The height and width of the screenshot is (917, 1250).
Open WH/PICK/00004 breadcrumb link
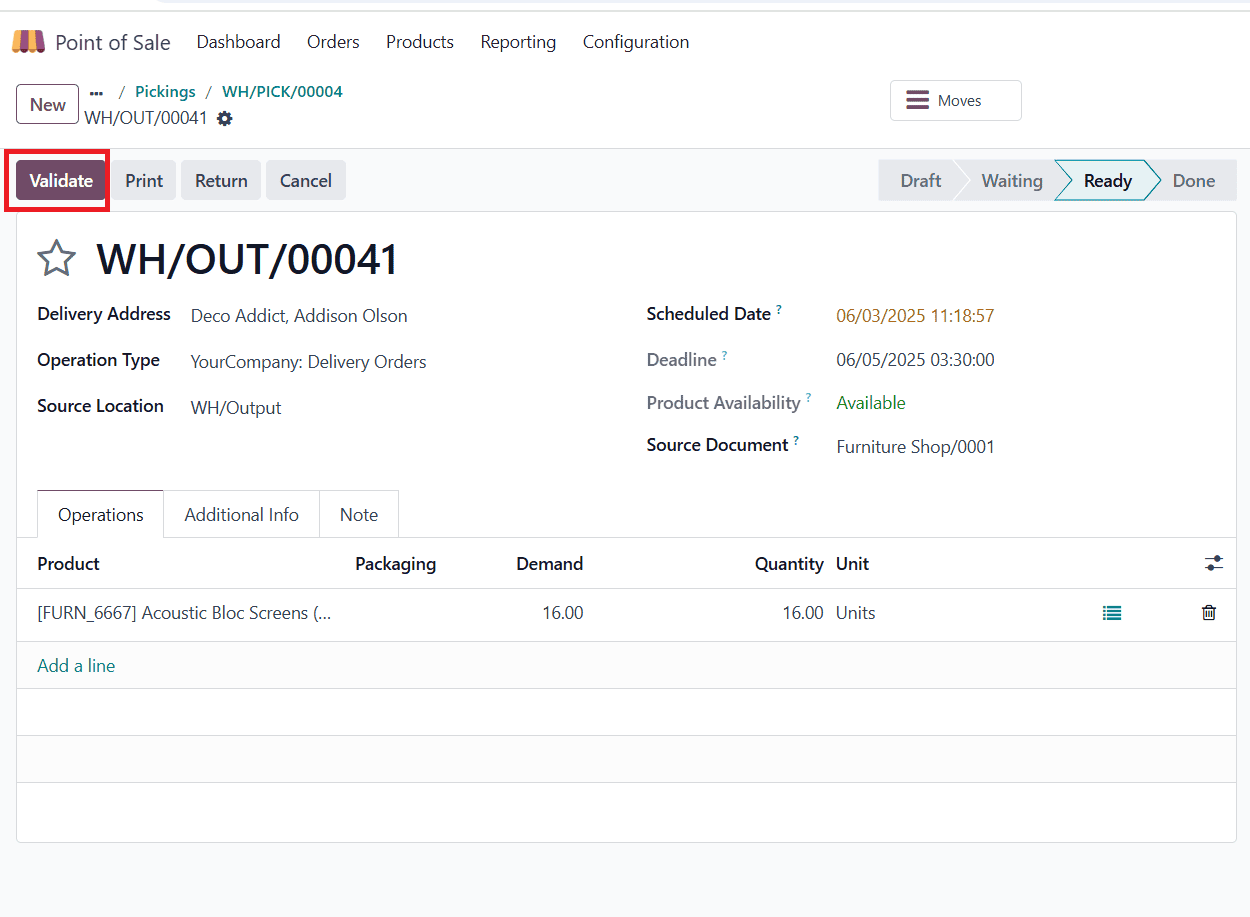point(282,92)
